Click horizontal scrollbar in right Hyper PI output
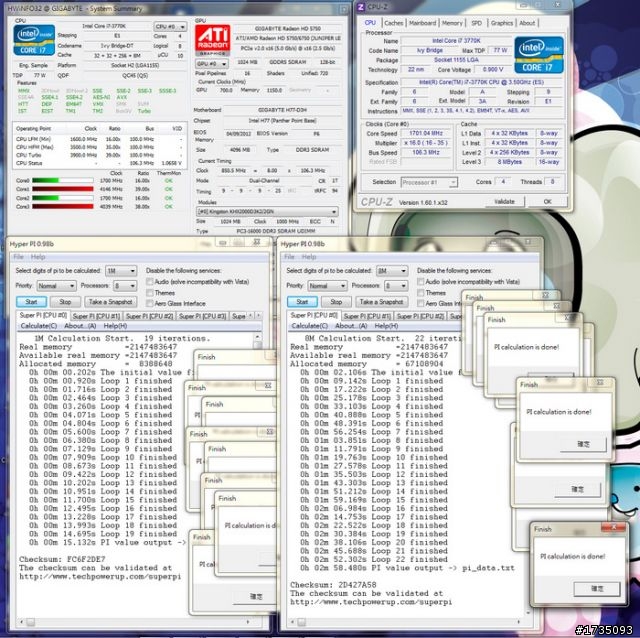Viewport: 640px width, 638px height. 405,622
